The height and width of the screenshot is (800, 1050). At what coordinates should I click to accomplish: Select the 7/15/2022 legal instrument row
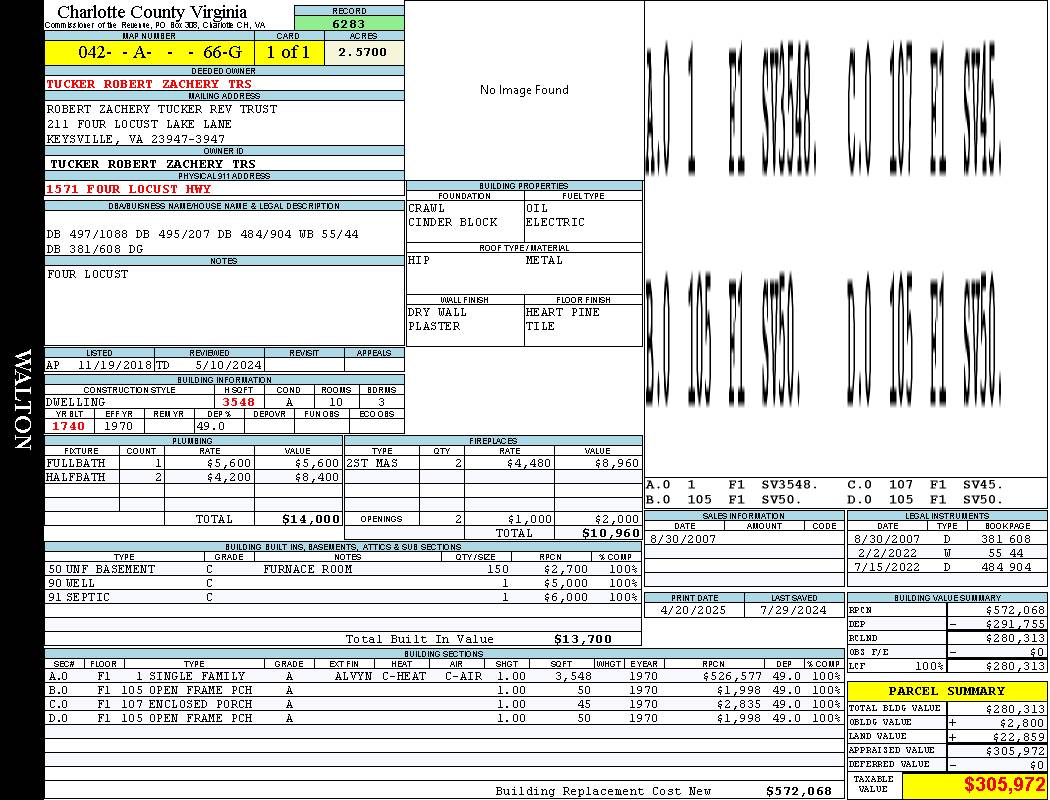947,567
